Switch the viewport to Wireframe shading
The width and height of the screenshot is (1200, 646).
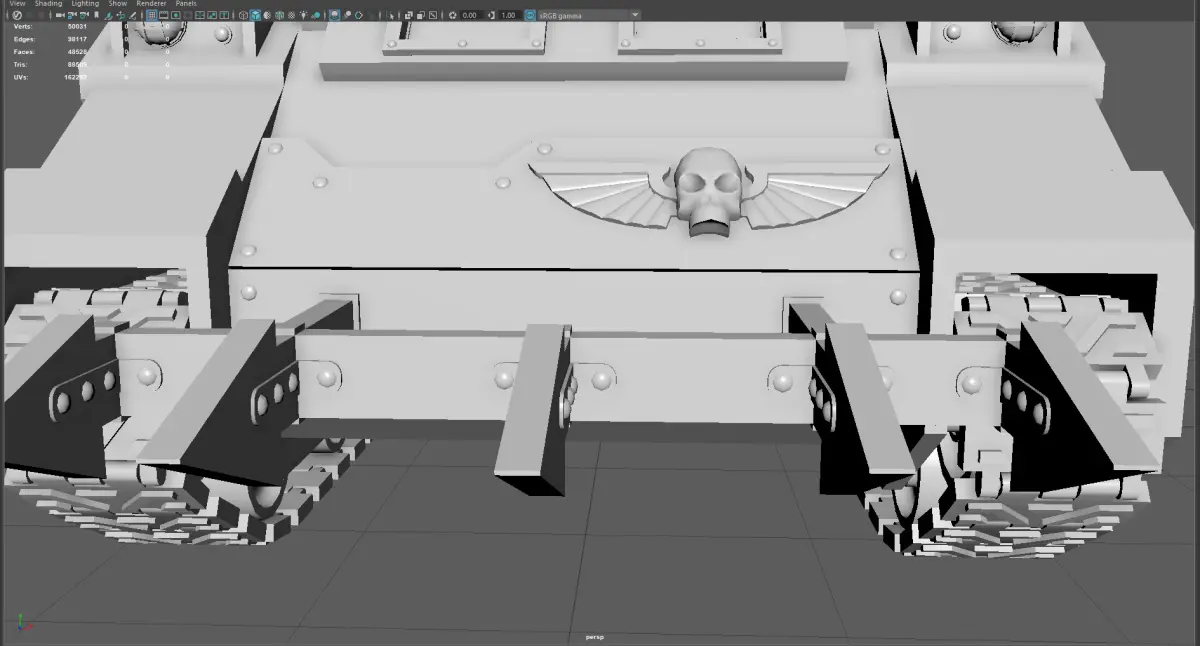click(243, 15)
